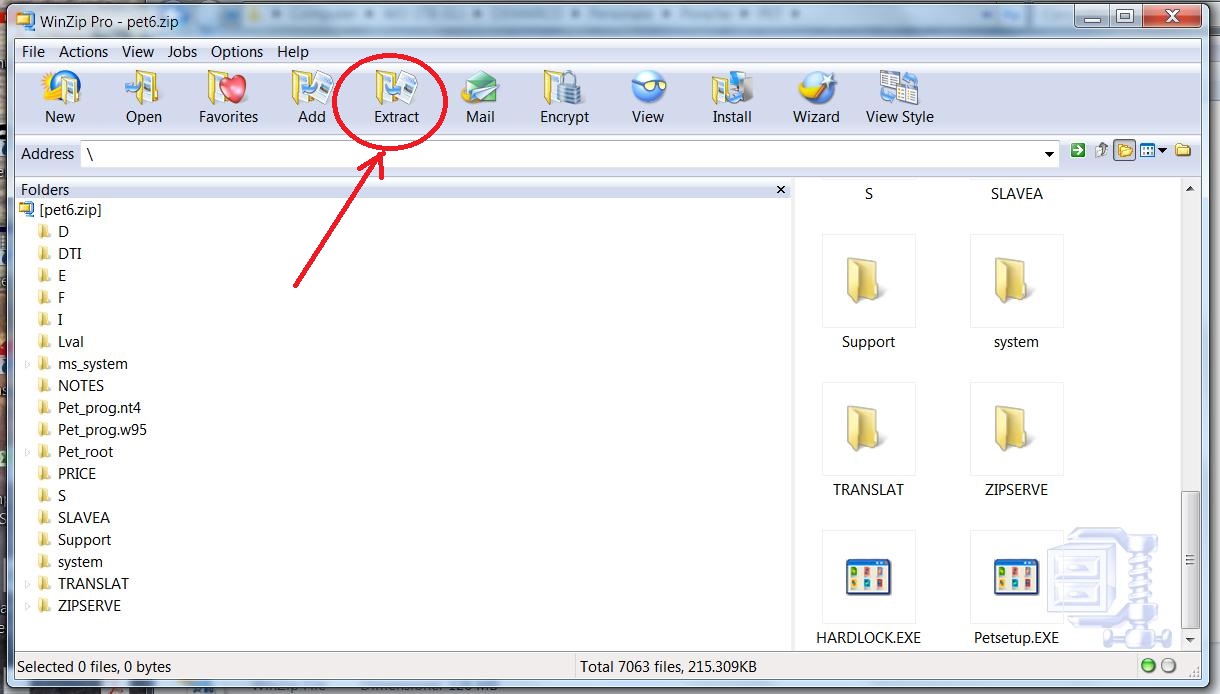Click the scrollbar up arrow
This screenshot has height=694, width=1220.
1190,190
